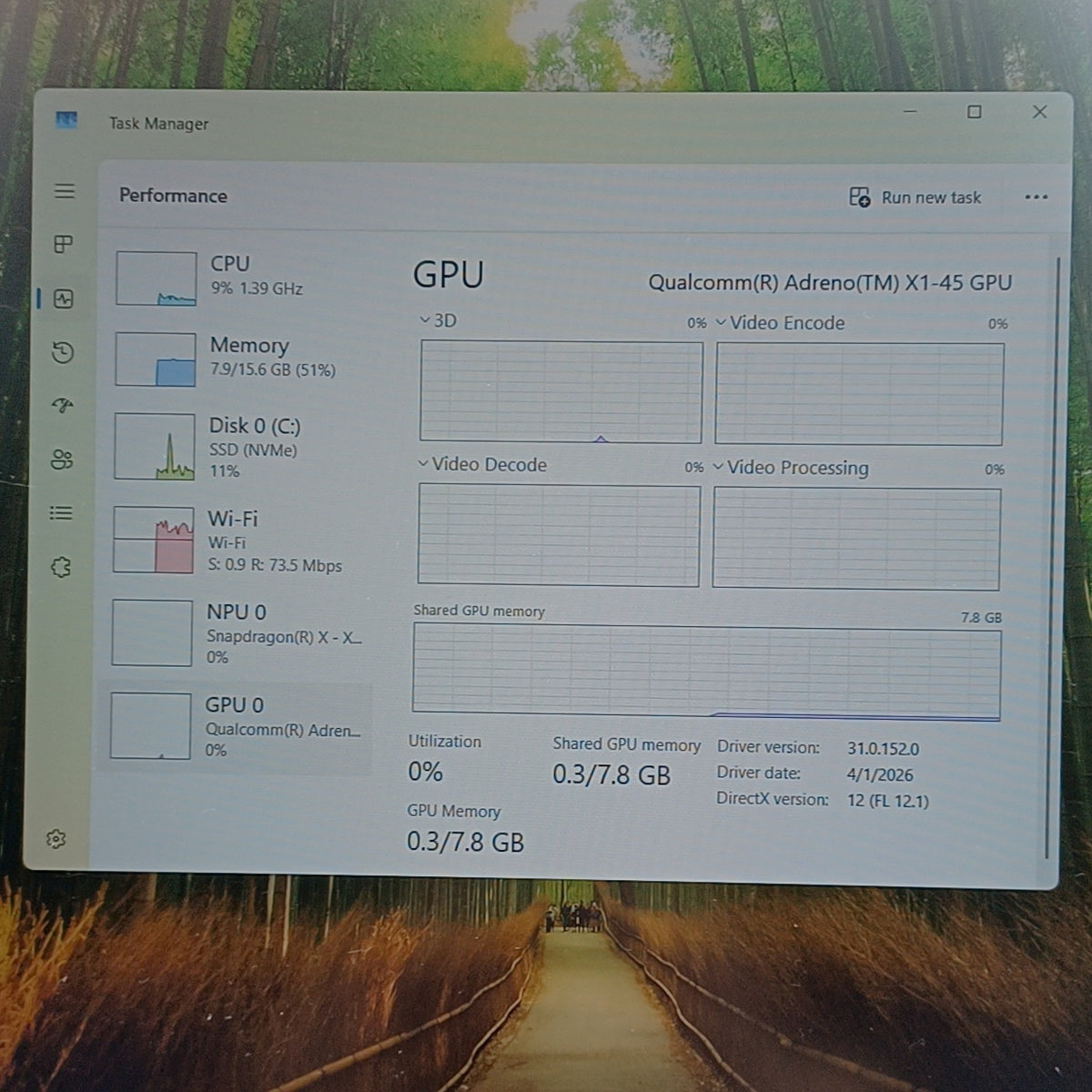Open the 3D engine dropdown
Screen dimensions: 1092x1092
click(x=438, y=320)
